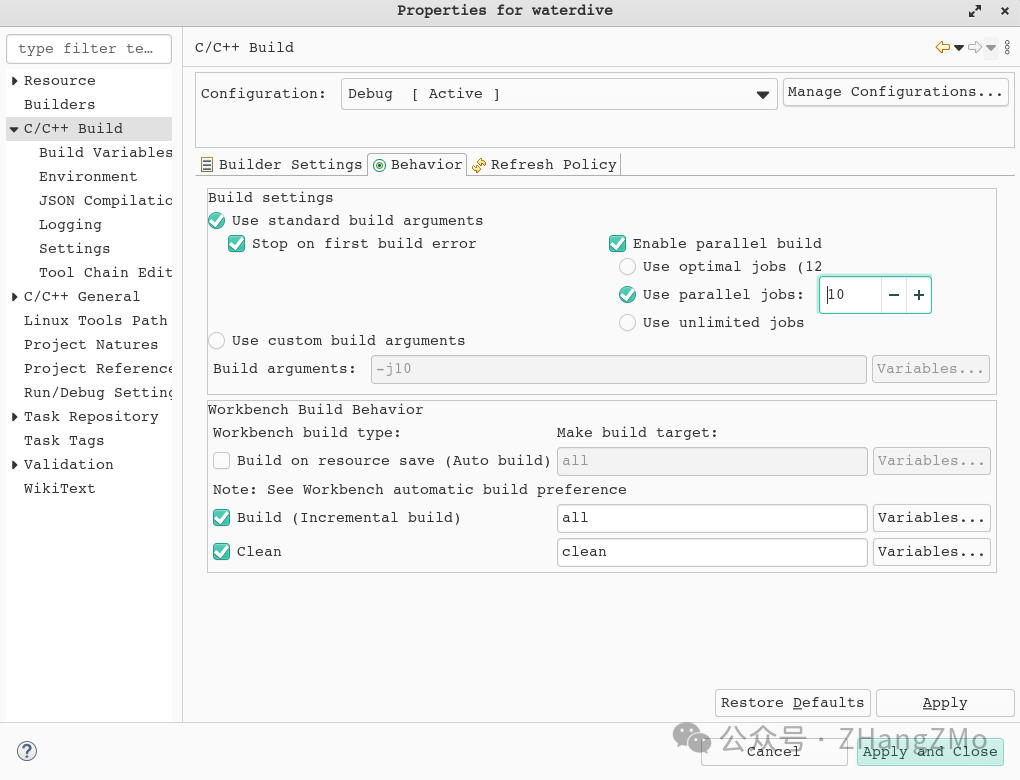The width and height of the screenshot is (1020, 780).
Task: Select Linux Tools Path tree item
Action: coord(96,321)
